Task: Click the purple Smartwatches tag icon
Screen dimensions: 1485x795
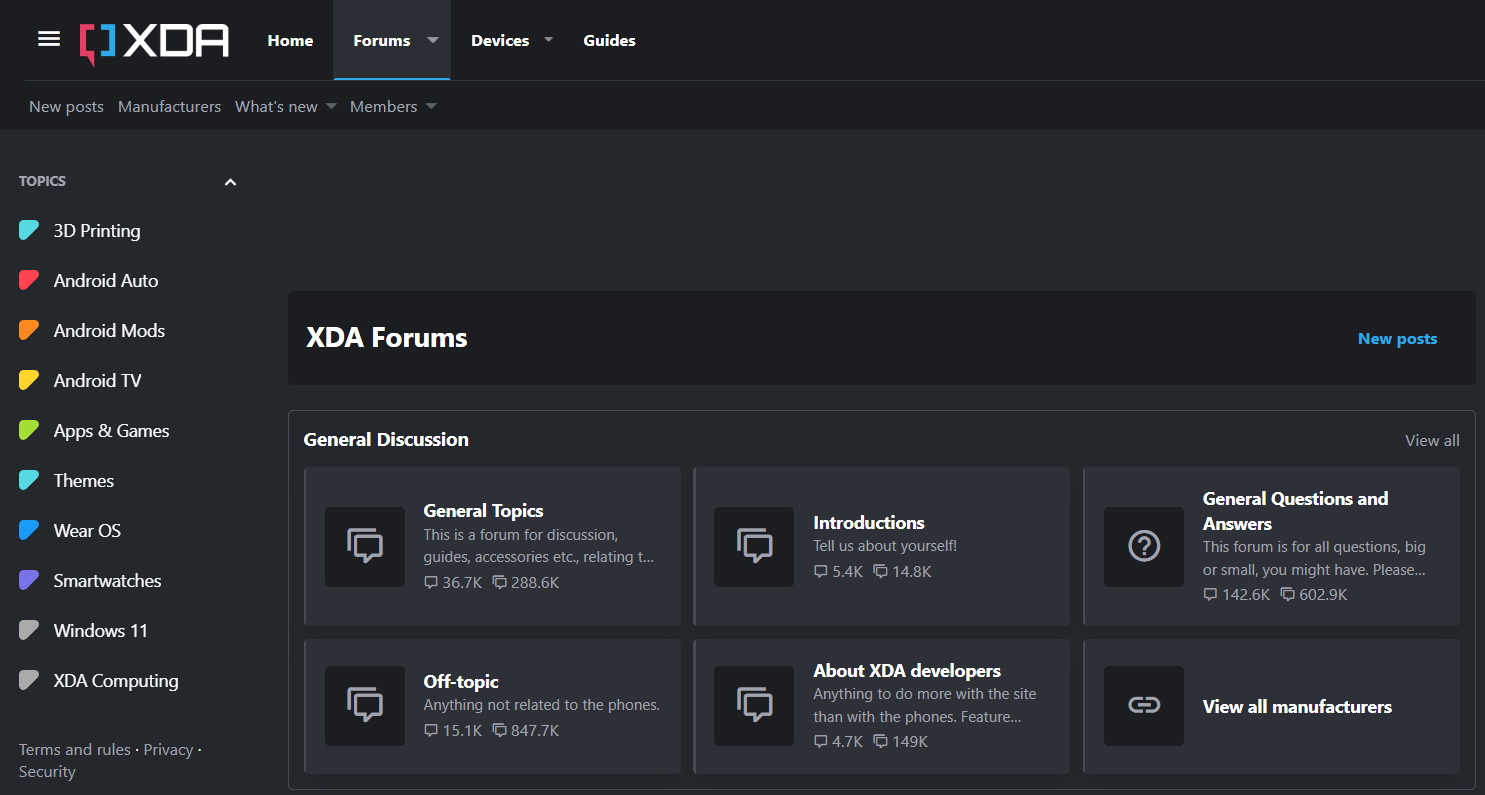Action: click(x=29, y=581)
